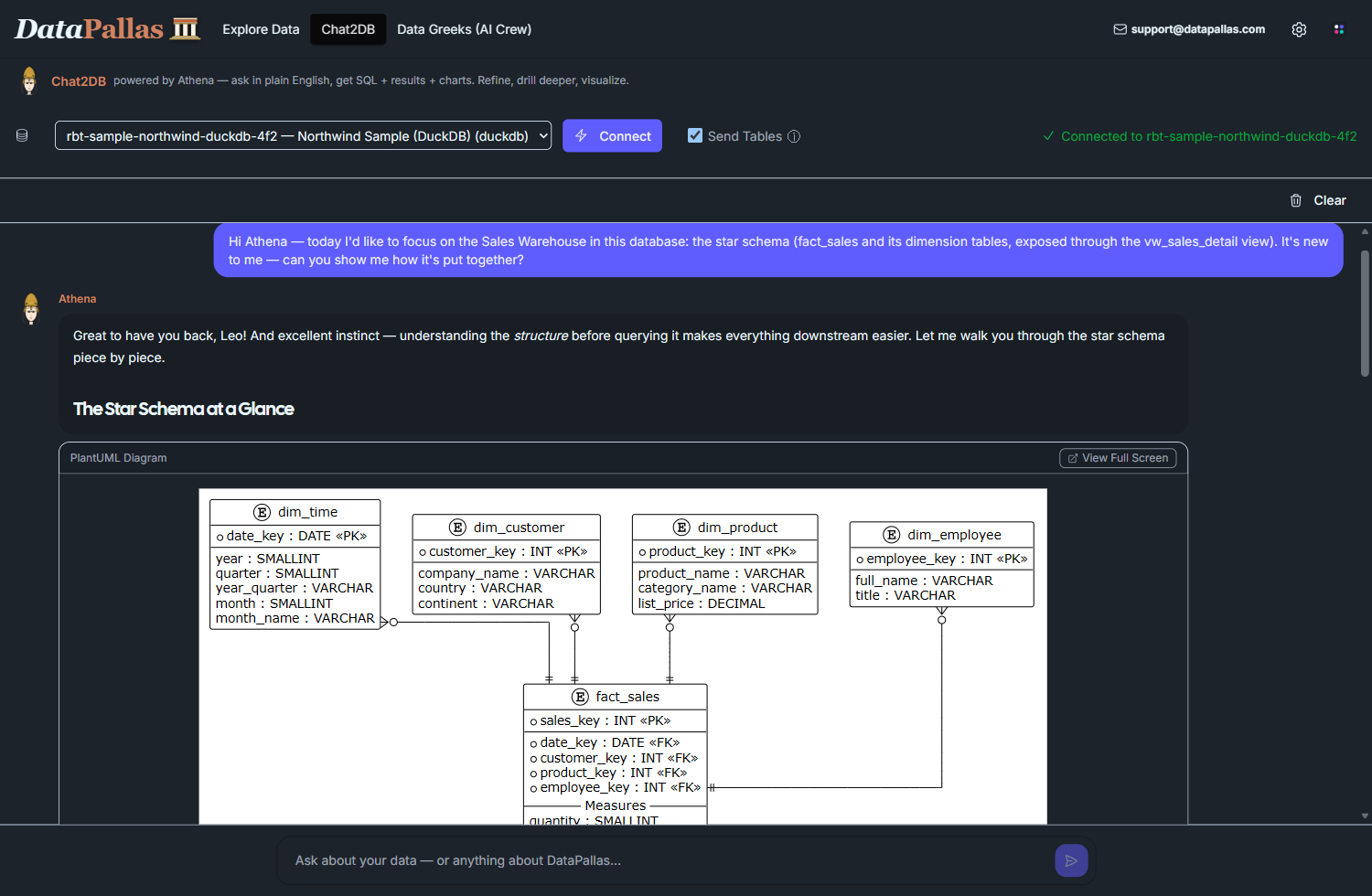Click the dim_employee entity icon

pos(892,535)
